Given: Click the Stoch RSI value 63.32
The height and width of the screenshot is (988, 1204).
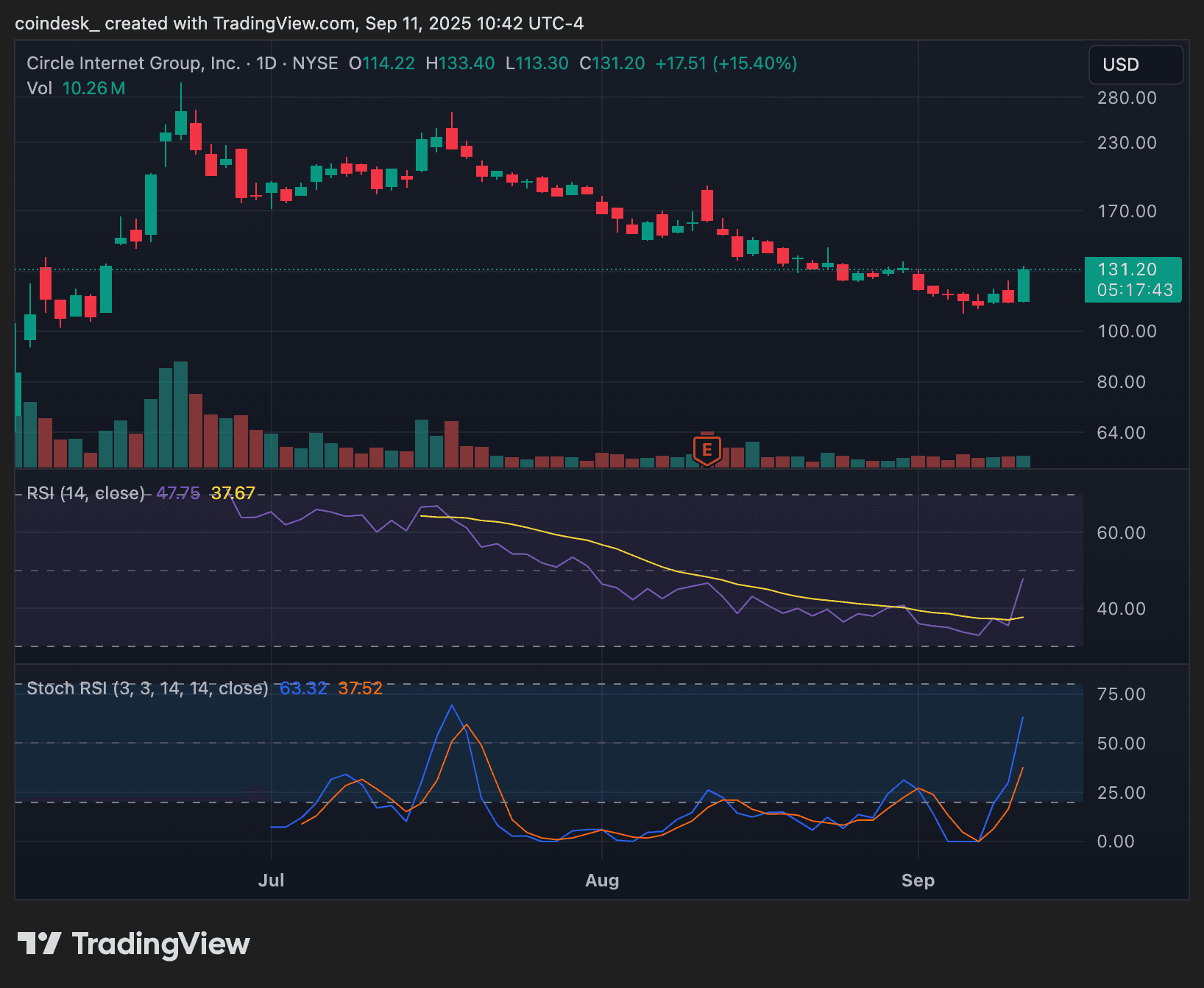Looking at the screenshot, I should pyautogui.click(x=302, y=688).
